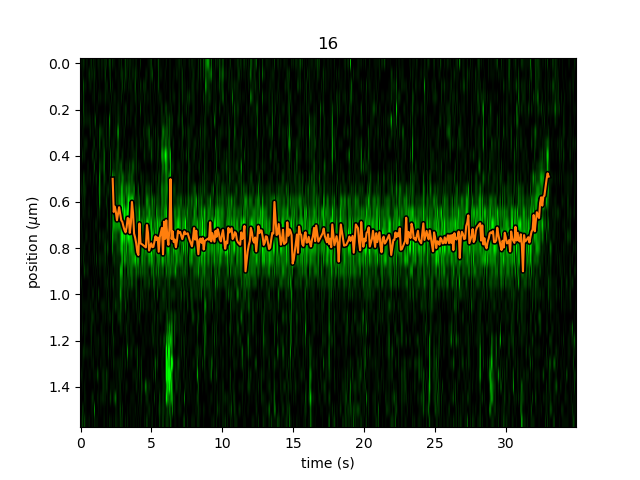This screenshot has width=640, height=480.
Task: Click the orange trace spike near 6 seconds
Action: (x=170, y=180)
